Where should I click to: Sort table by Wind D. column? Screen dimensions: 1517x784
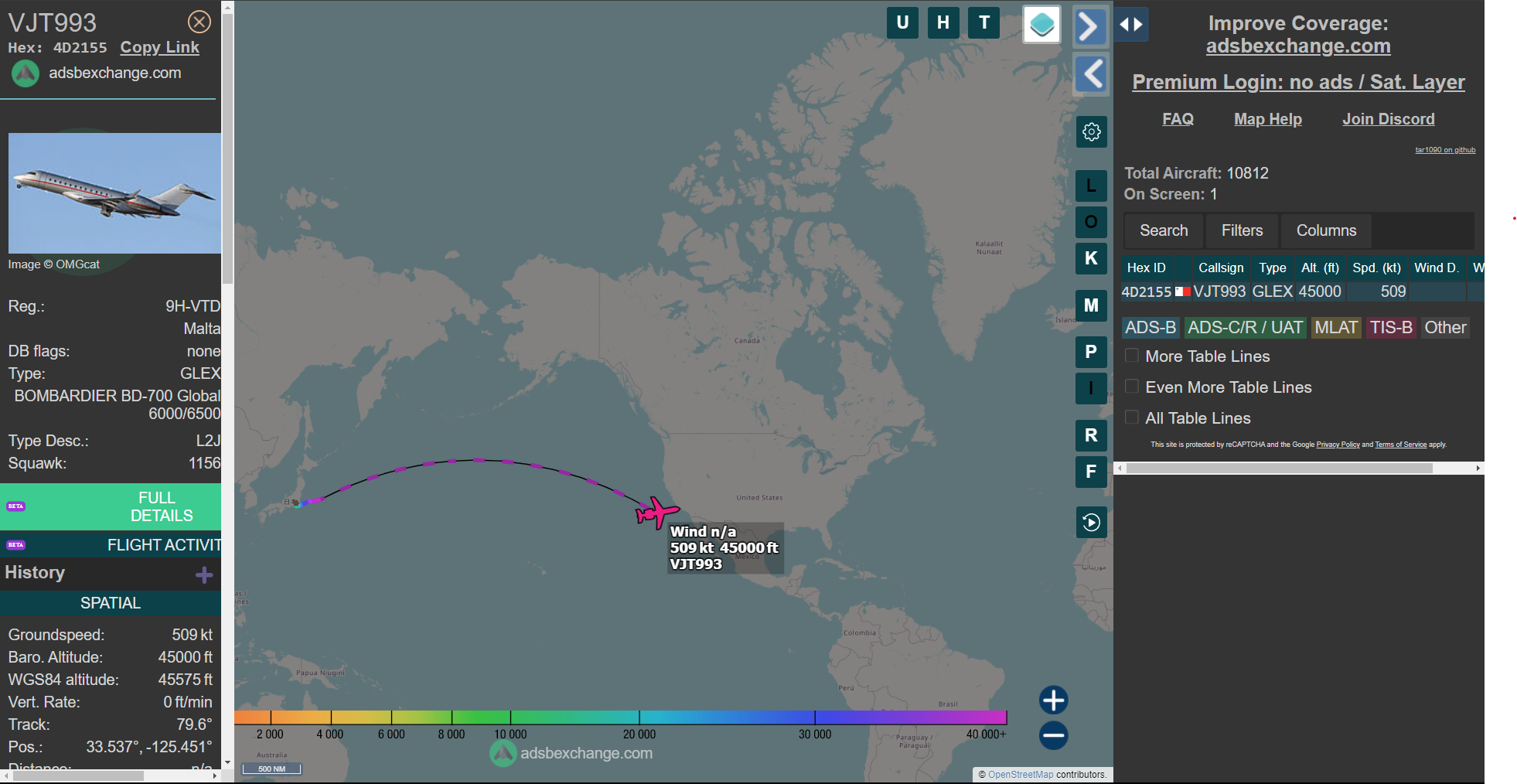[x=1436, y=268]
